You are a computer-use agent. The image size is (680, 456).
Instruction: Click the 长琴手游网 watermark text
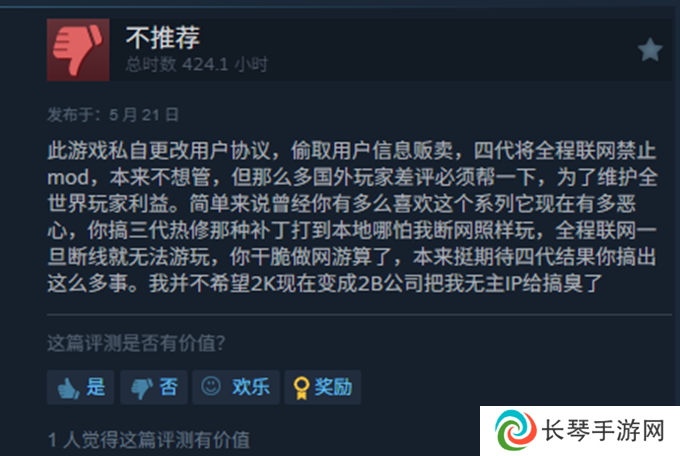[603, 431]
